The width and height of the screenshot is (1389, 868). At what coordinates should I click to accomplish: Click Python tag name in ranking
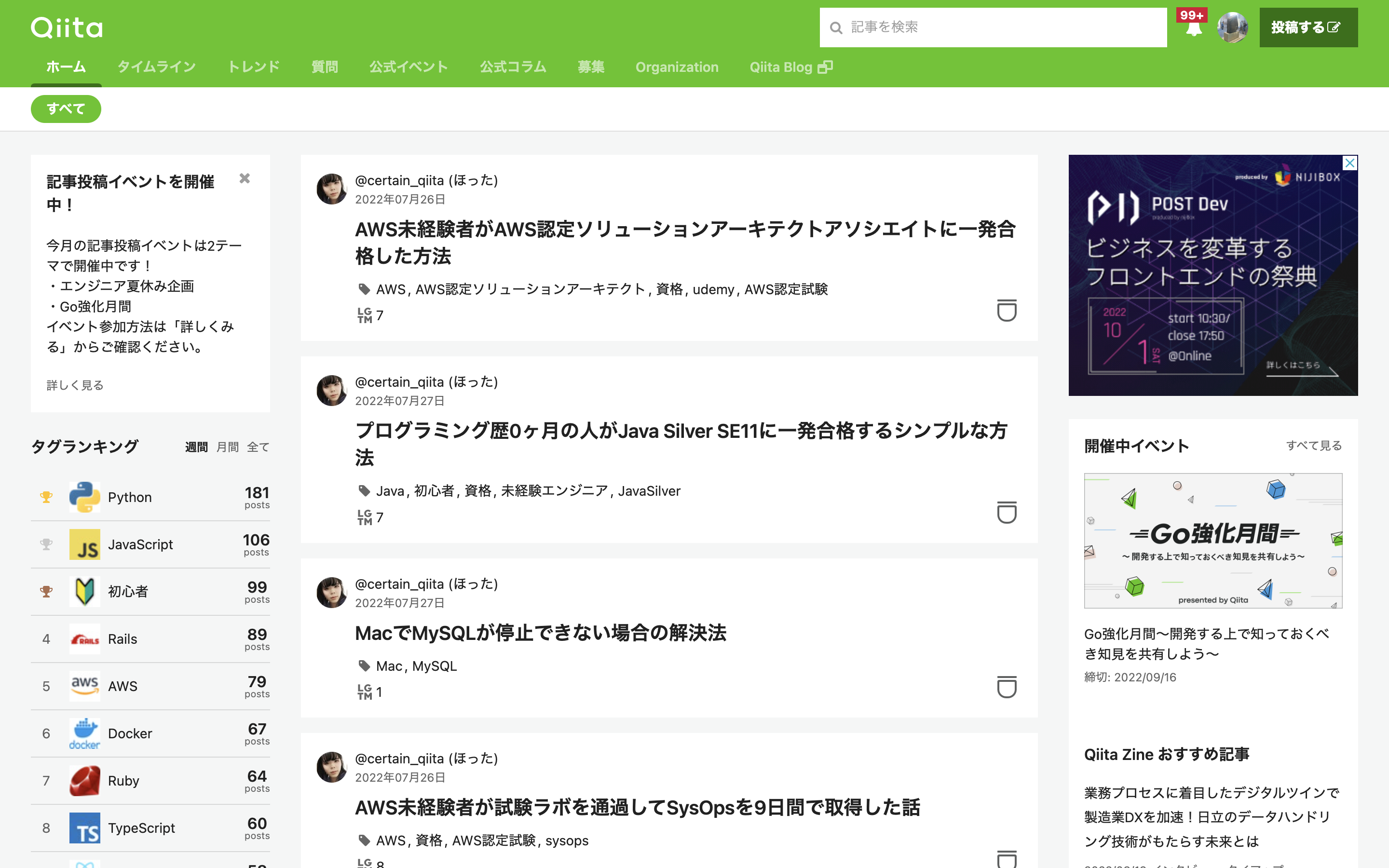coord(130,497)
